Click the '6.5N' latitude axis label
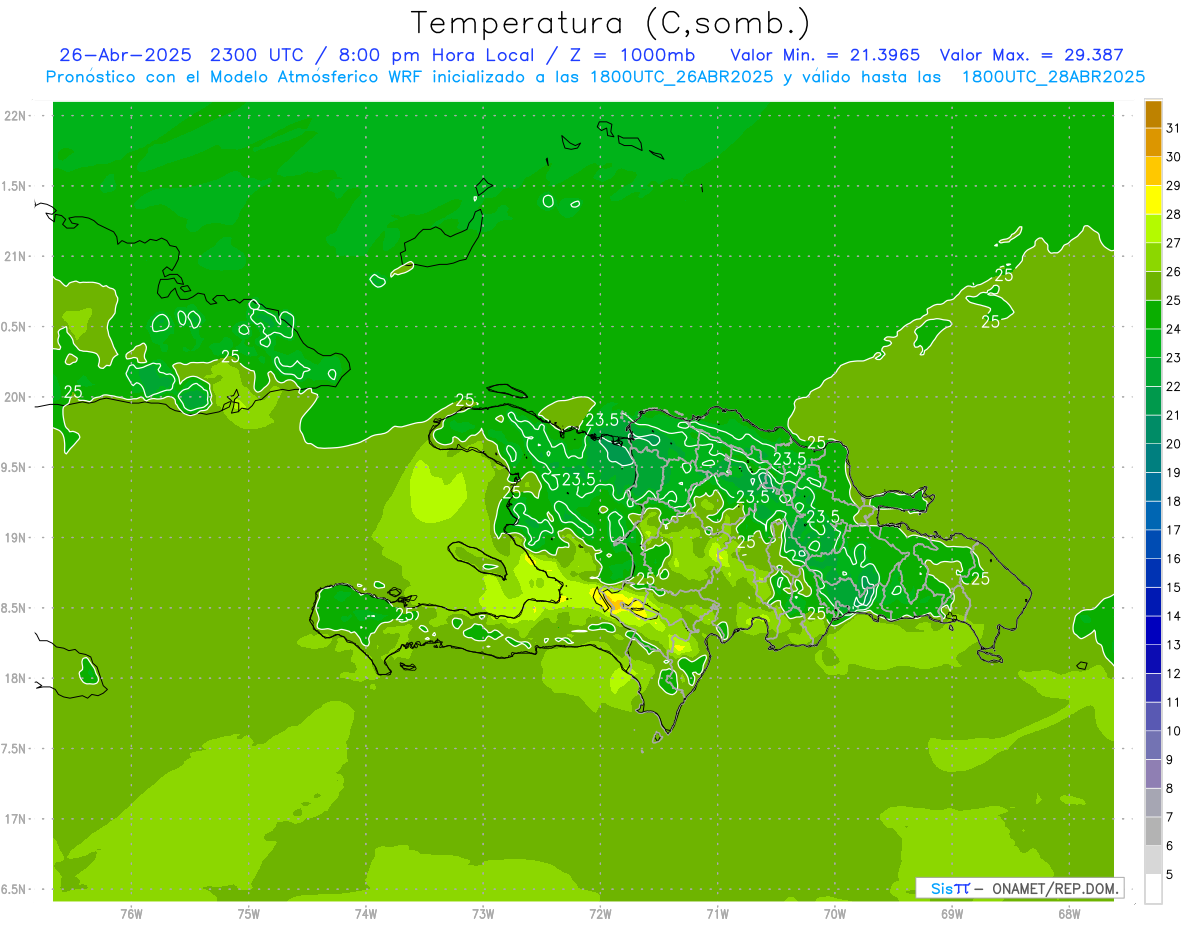Image resolution: width=1200 pixels, height=927 pixels. pyautogui.click(x=13, y=890)
